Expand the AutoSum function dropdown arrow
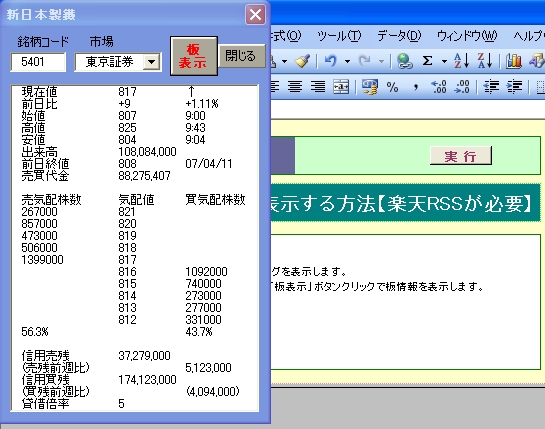 tap(444, 62)
